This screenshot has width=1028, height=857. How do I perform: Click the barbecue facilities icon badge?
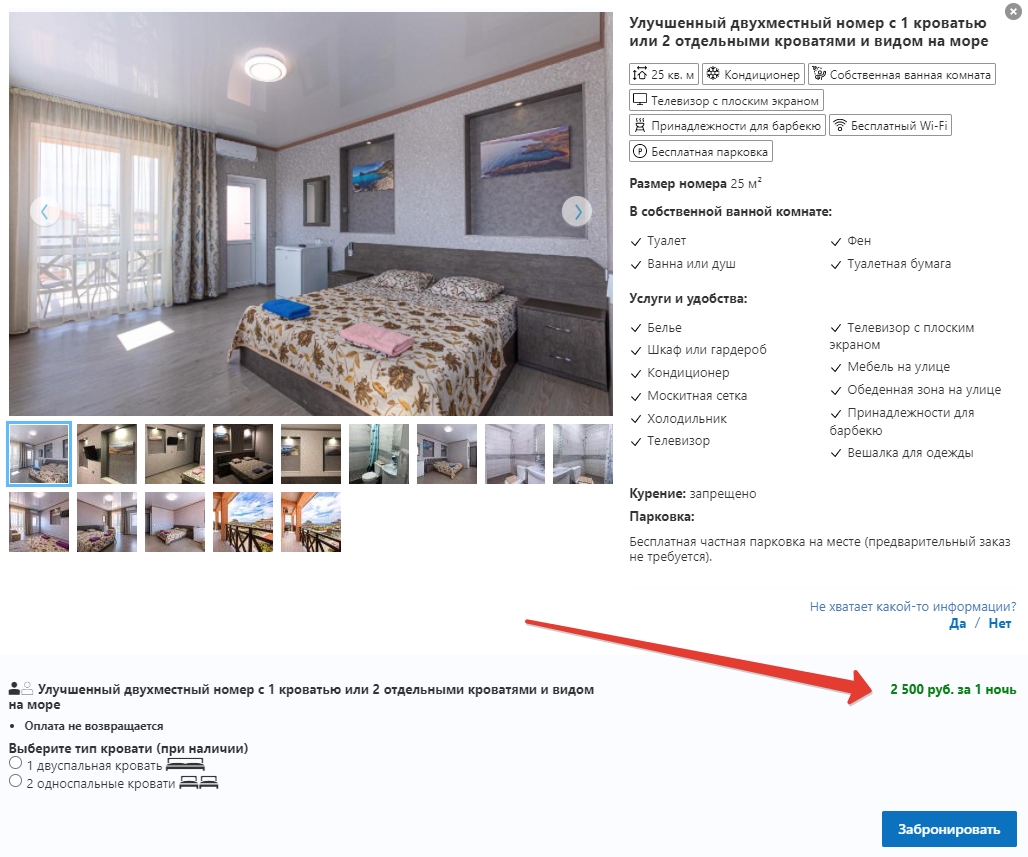coord(727,125)
